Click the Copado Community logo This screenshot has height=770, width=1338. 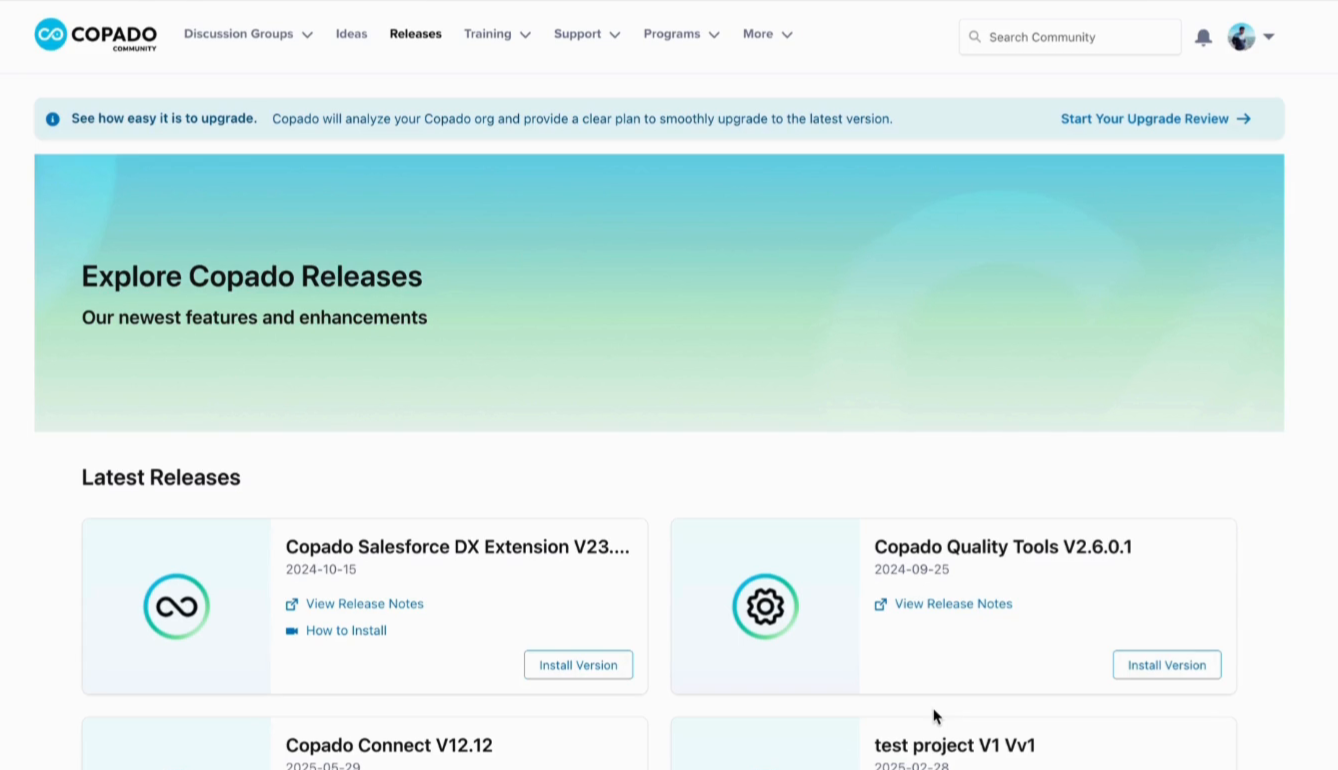[96, 35]
